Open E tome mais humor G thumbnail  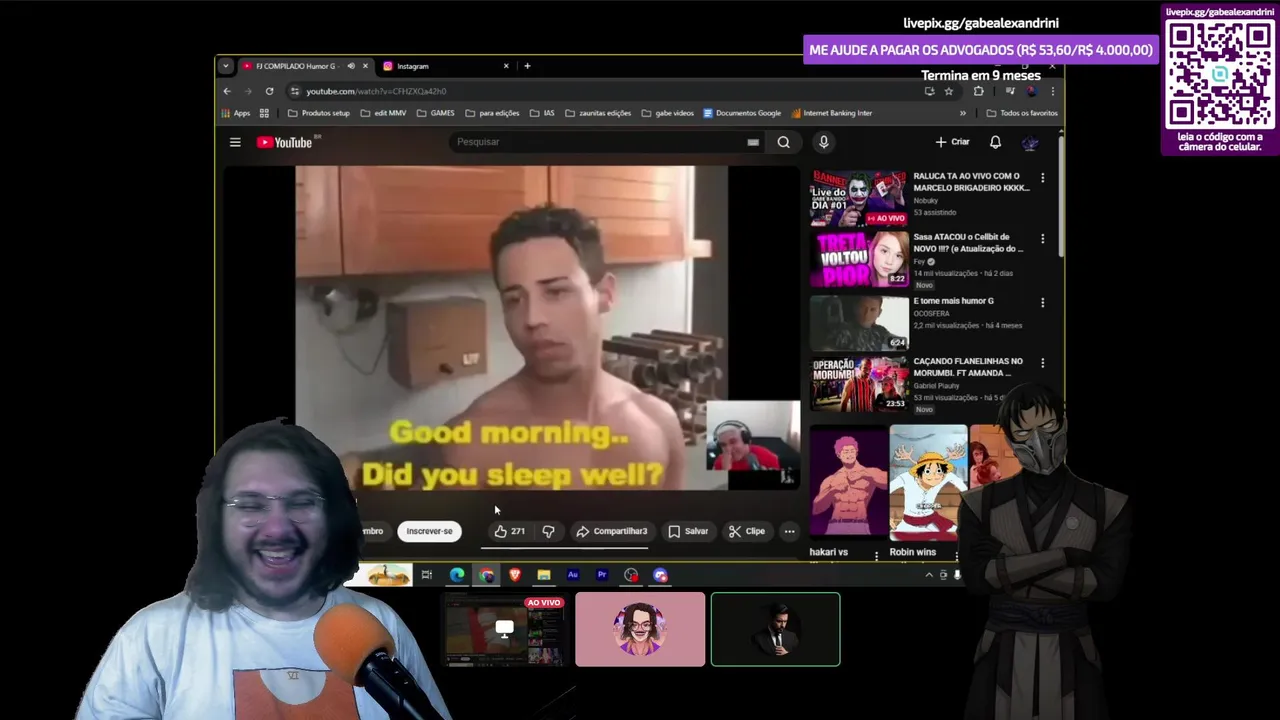(x=859, y=322)
